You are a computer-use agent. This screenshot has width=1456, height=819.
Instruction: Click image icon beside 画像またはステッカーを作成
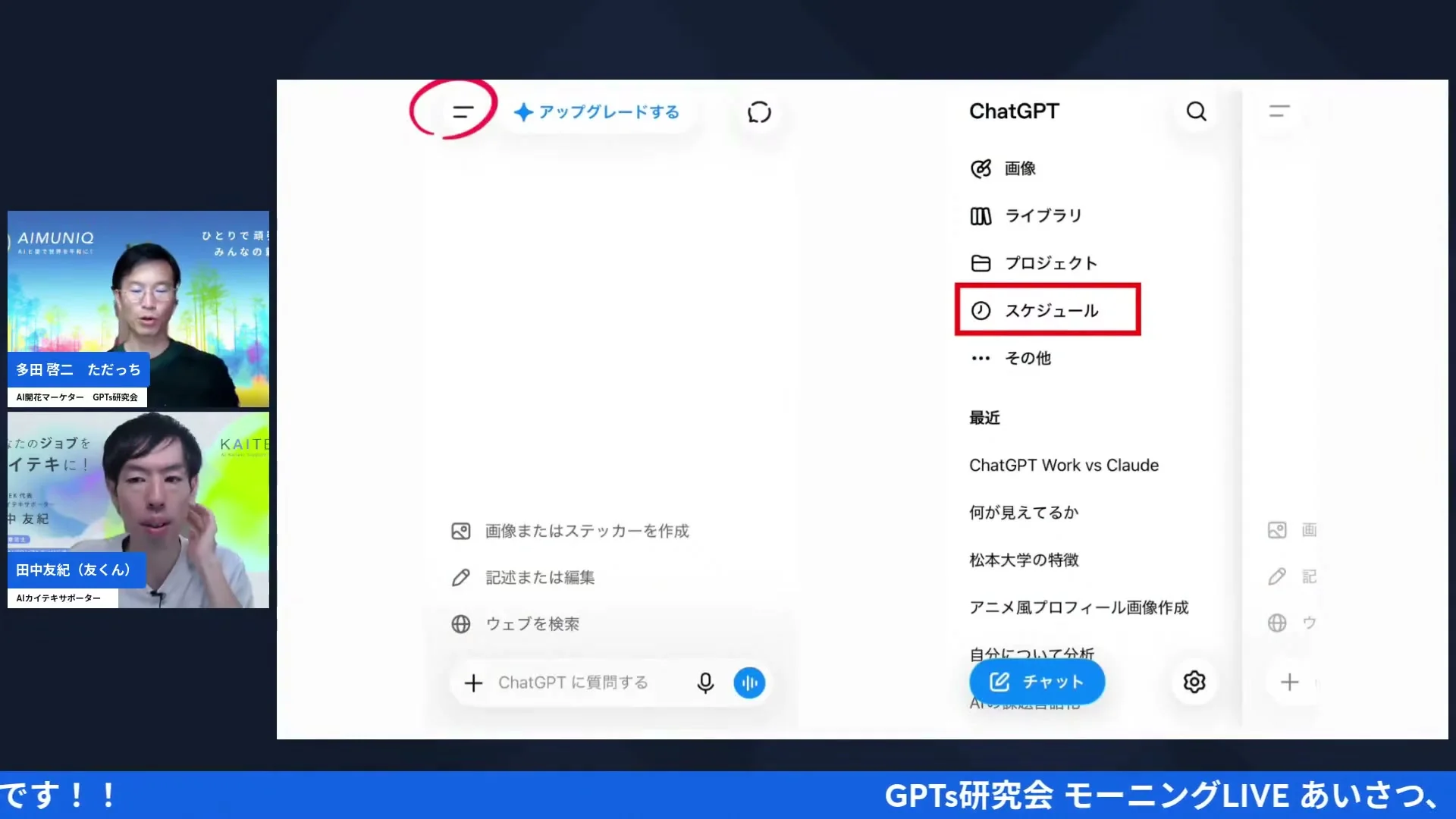pos(460,531)
